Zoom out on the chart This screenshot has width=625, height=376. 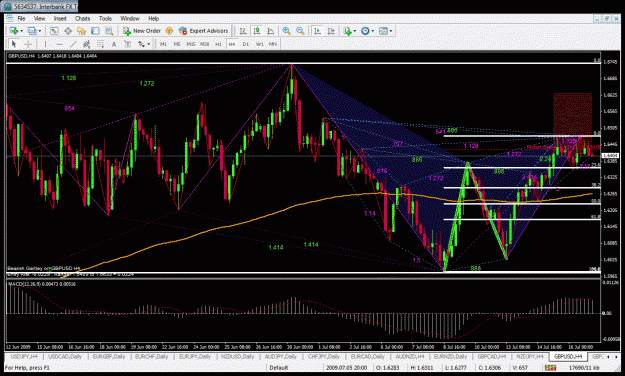(300, 31)
